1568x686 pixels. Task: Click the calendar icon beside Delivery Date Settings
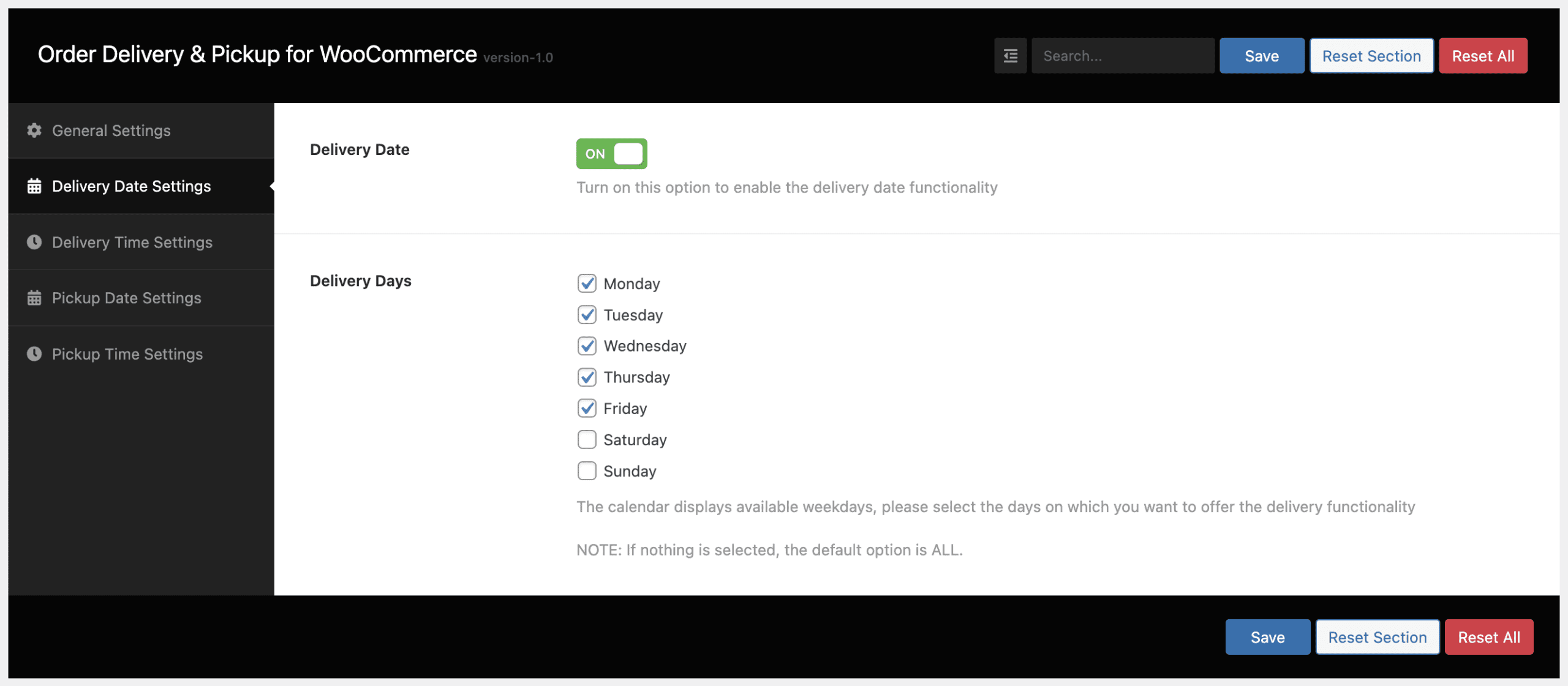tap(34, 186)
